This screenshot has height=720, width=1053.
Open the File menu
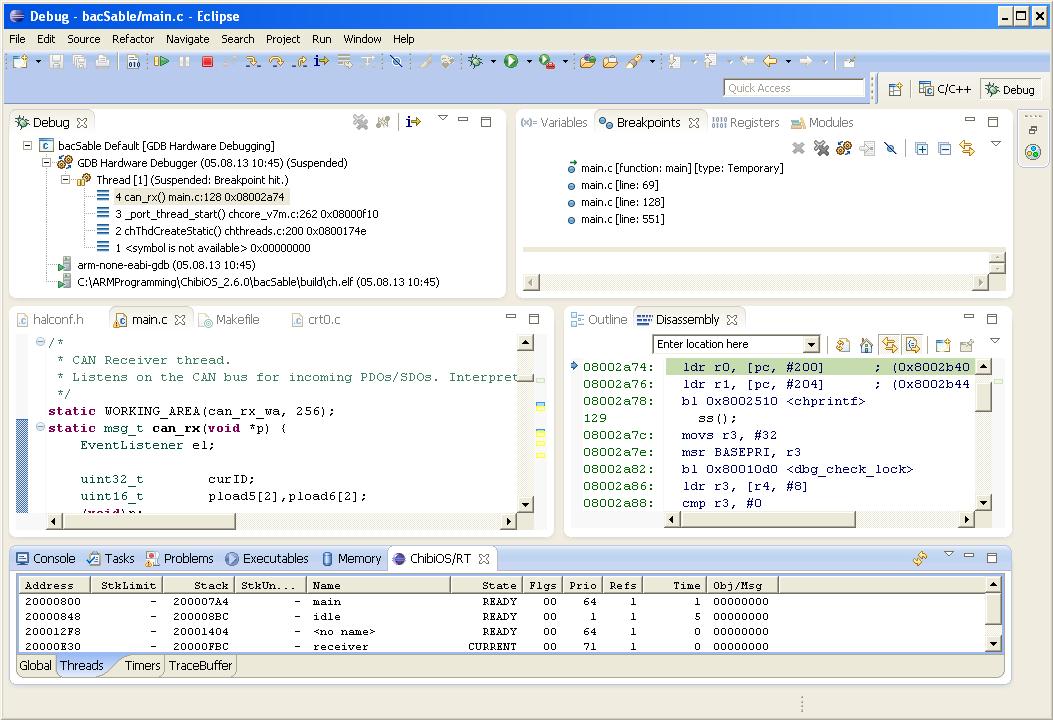tap(17, 39)
